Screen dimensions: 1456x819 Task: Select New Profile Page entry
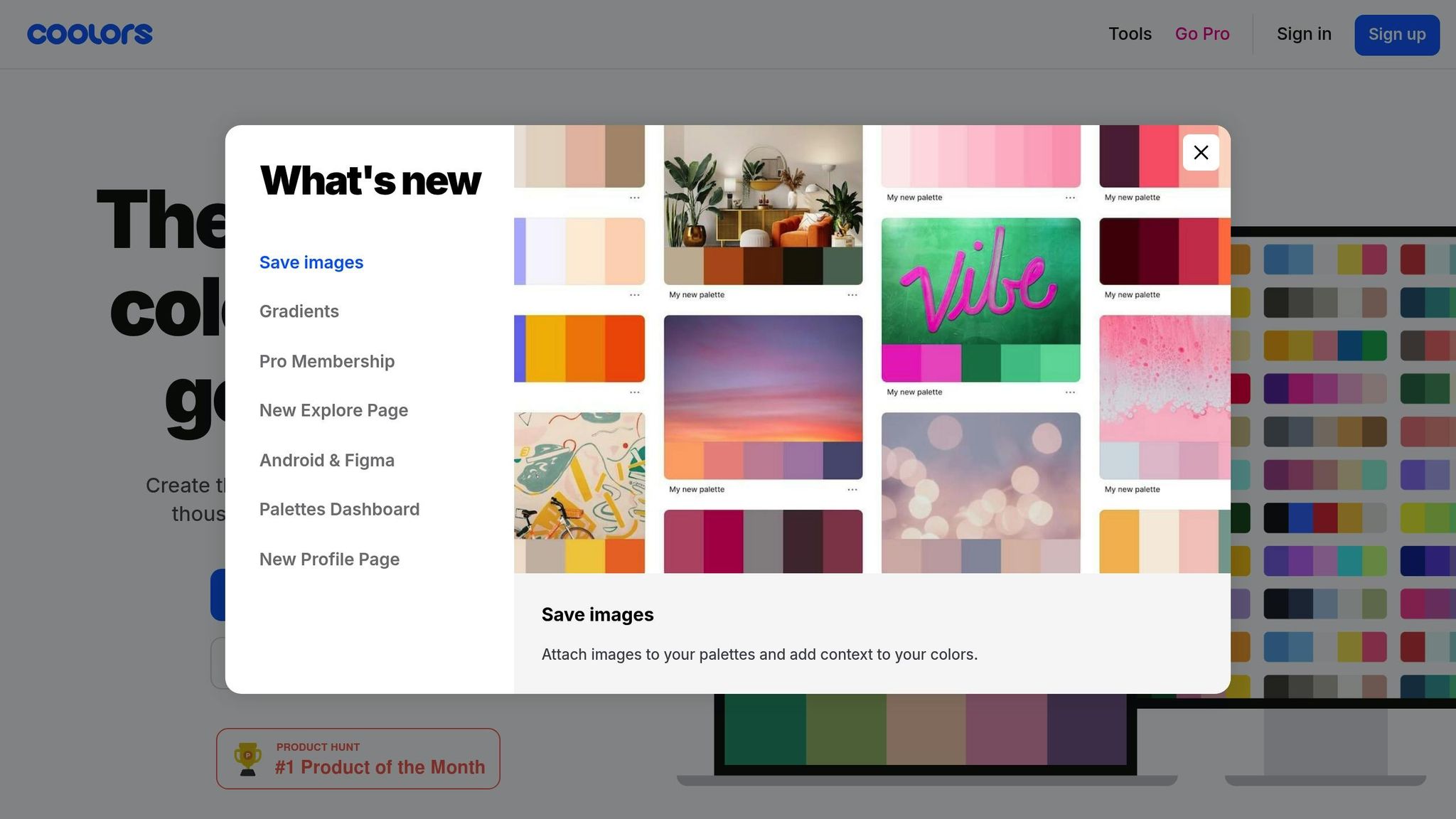[x=328, y=560]
